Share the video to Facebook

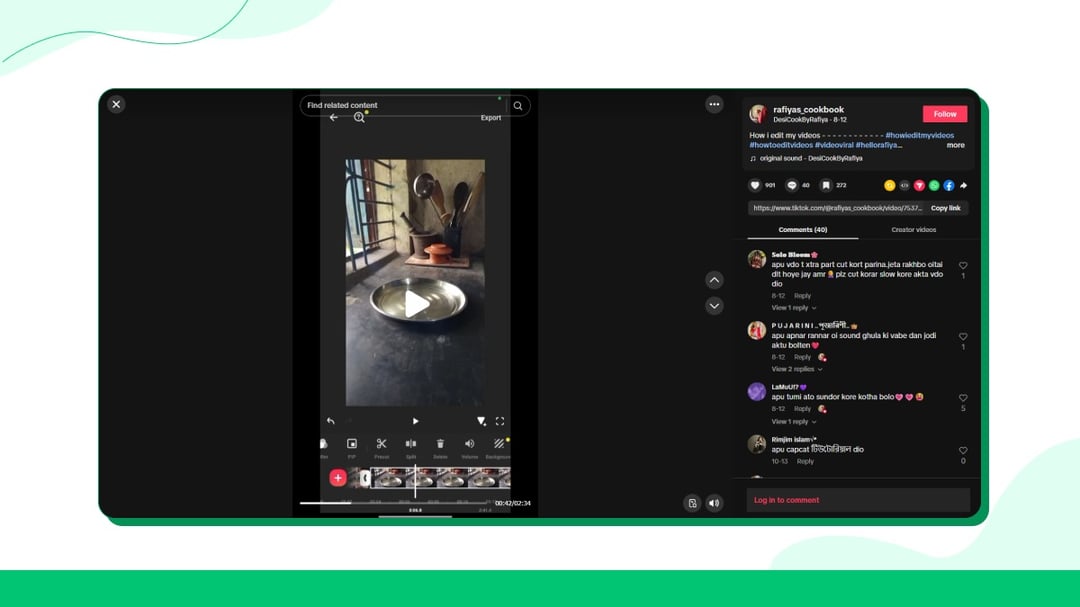pos(948,185)
